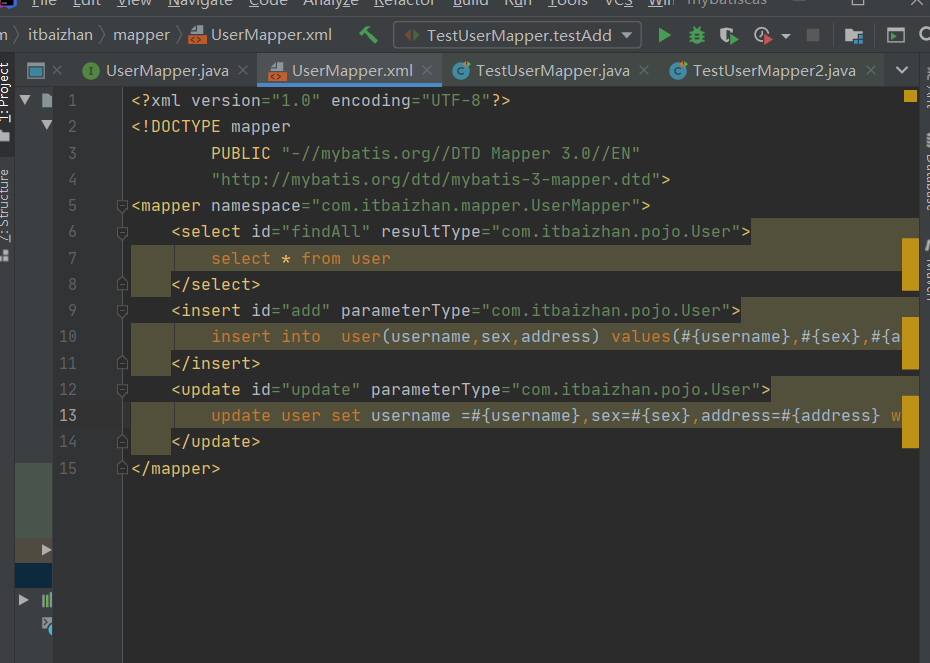930x663 pixels.
Task: Close the TestUserMapper.java tab
Action: (x=644, y=71)
